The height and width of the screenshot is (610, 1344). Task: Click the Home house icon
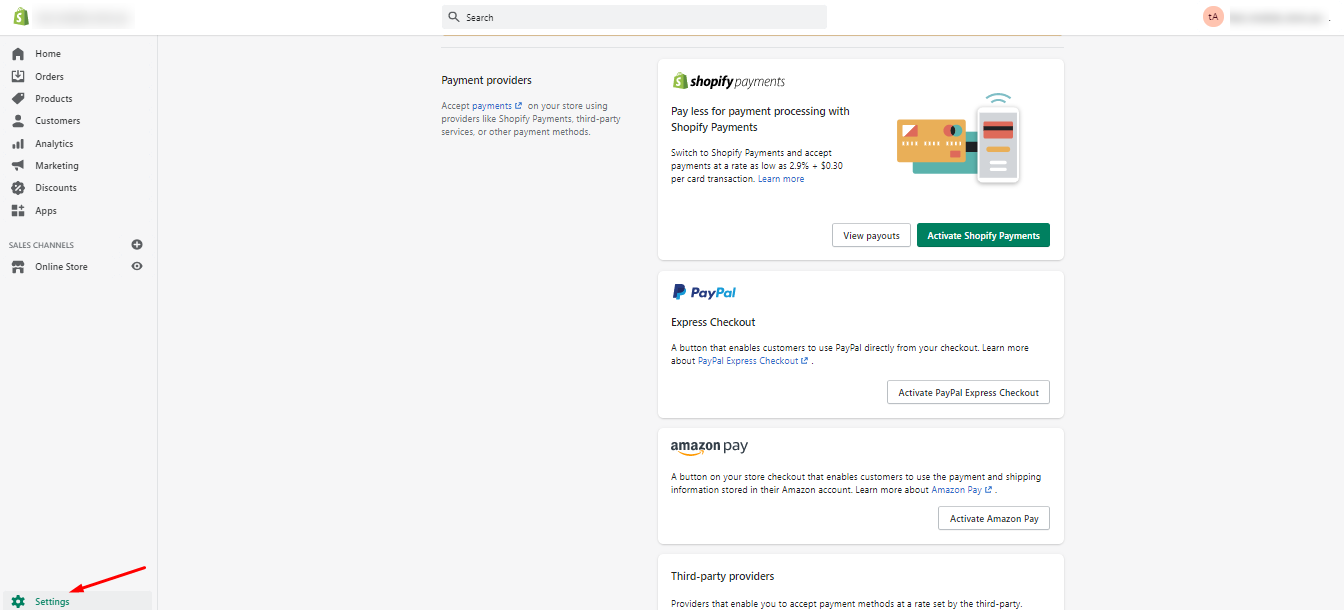pos(17,54)
